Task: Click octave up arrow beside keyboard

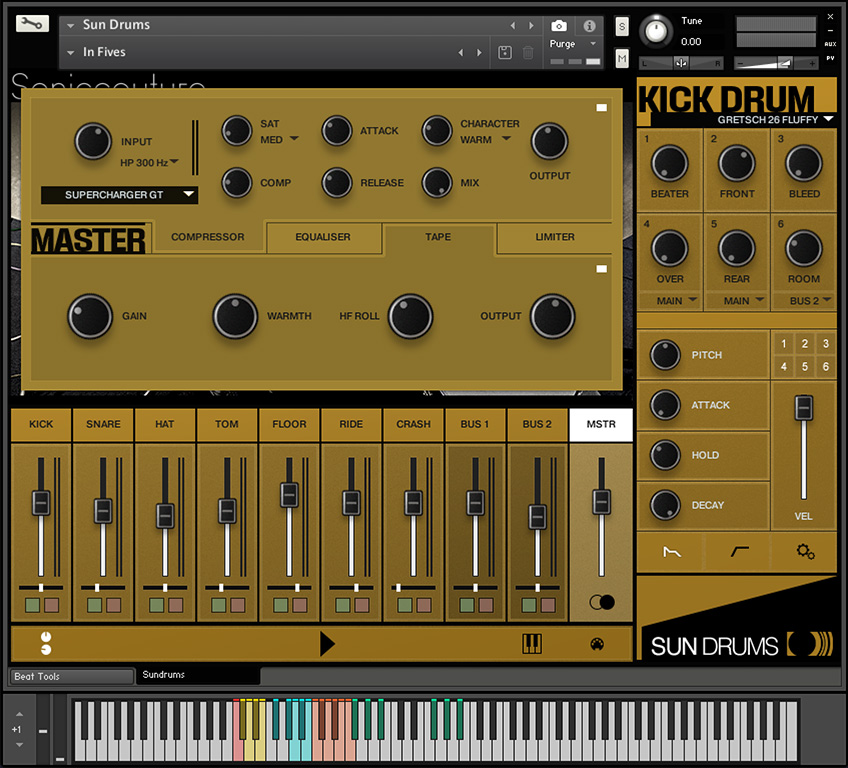Action: [x=19, y=714]
